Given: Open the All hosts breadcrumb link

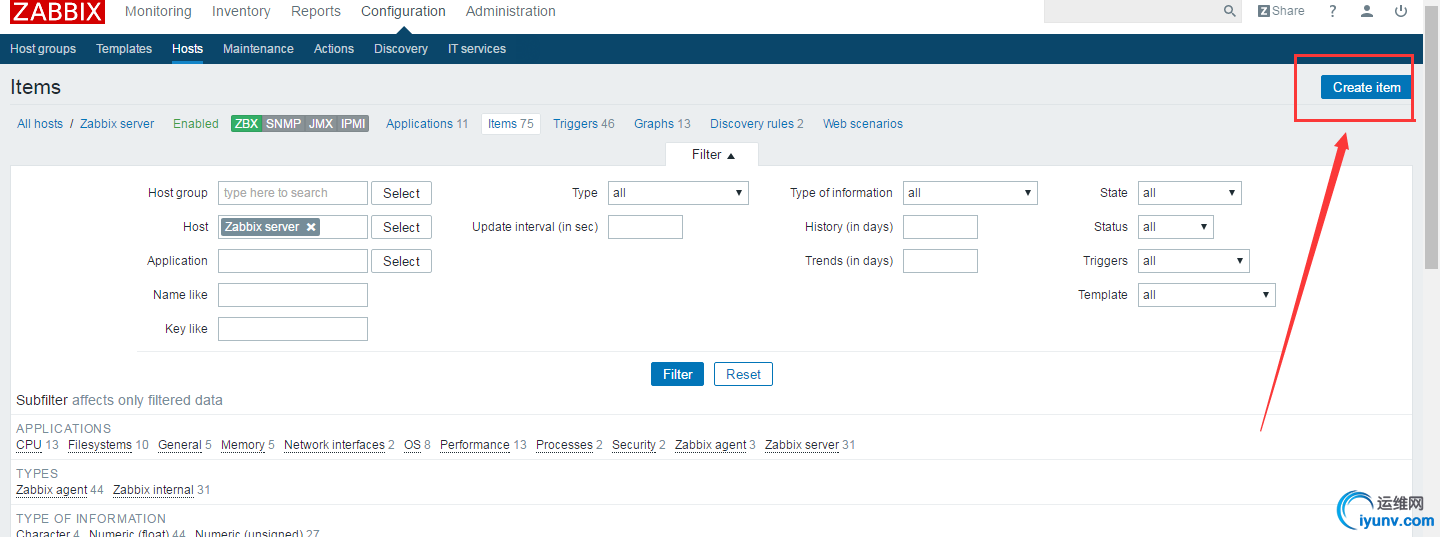Looking at the screenshot, I should (x=40, y=124).
